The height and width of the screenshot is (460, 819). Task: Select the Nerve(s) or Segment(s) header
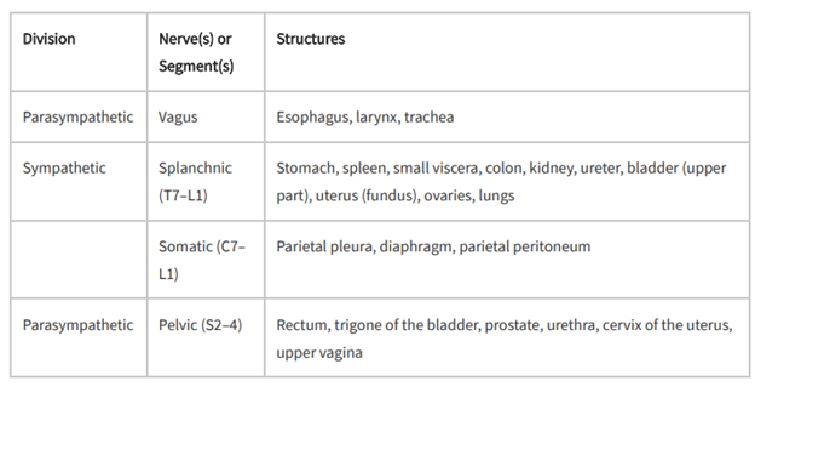coord(196,52)
